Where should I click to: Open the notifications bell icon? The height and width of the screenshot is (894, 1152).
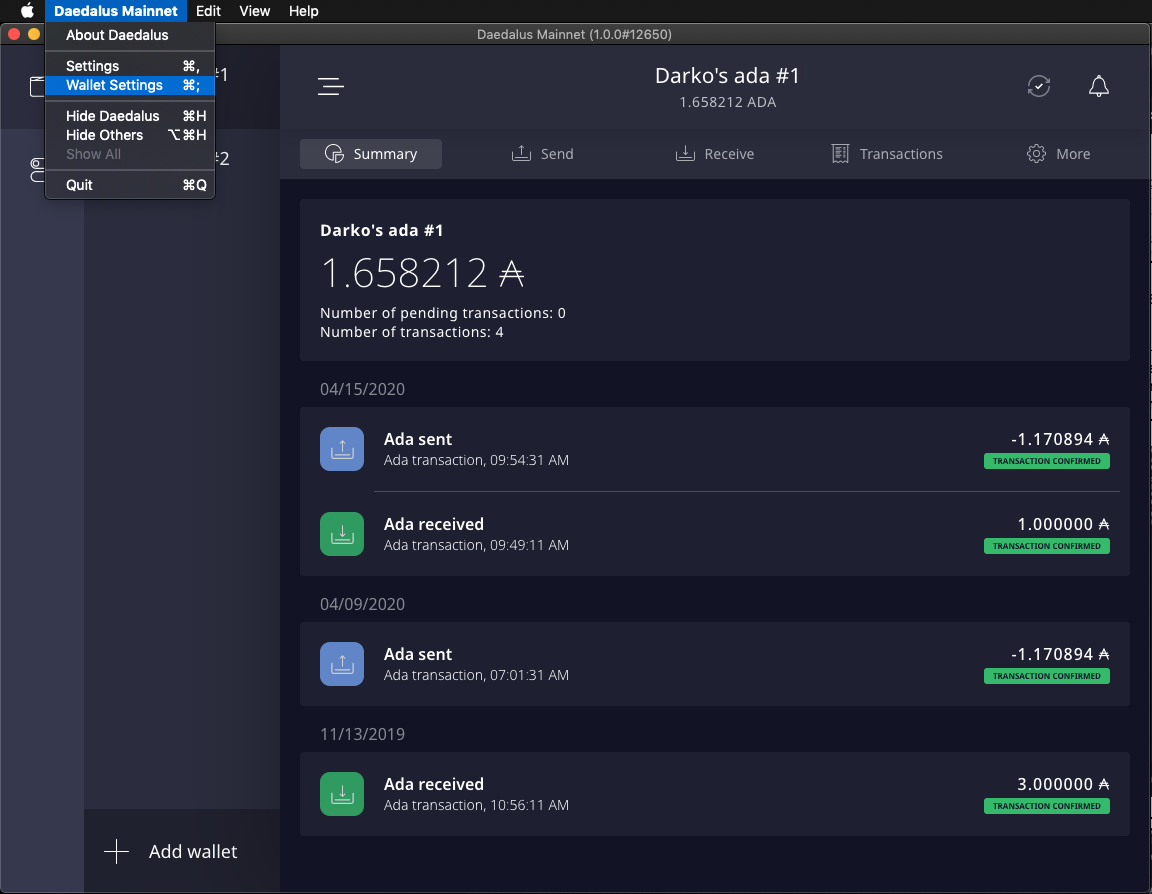(x=1098, y=86)
